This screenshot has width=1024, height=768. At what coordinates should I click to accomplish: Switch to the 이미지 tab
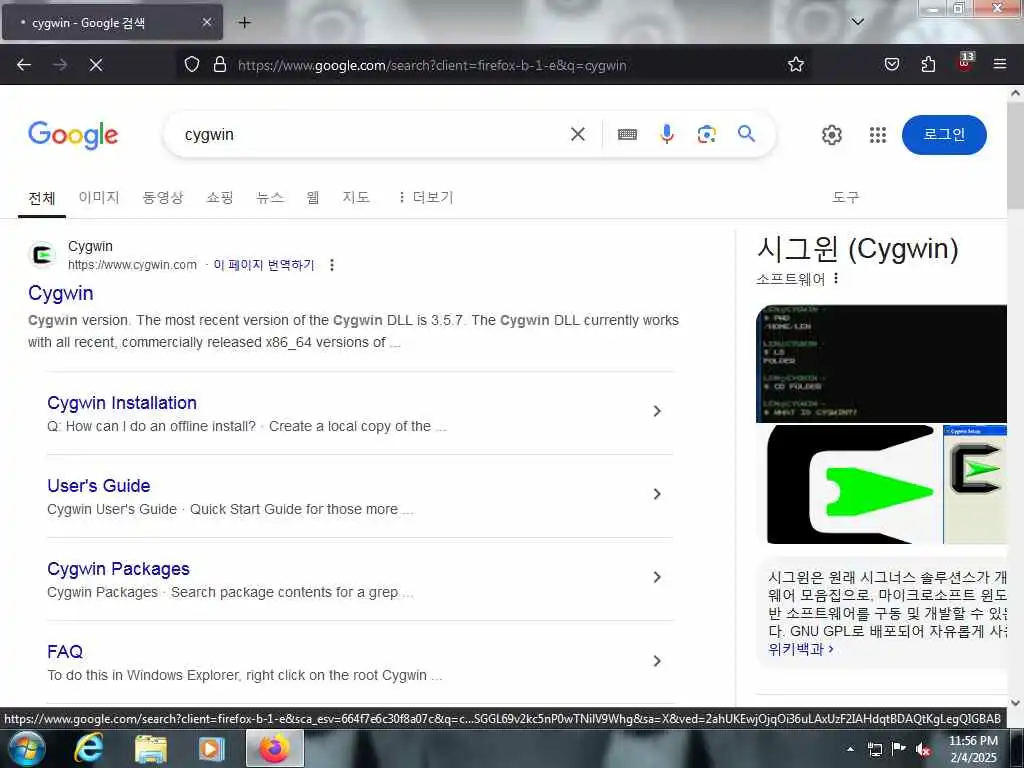[99, 197]
